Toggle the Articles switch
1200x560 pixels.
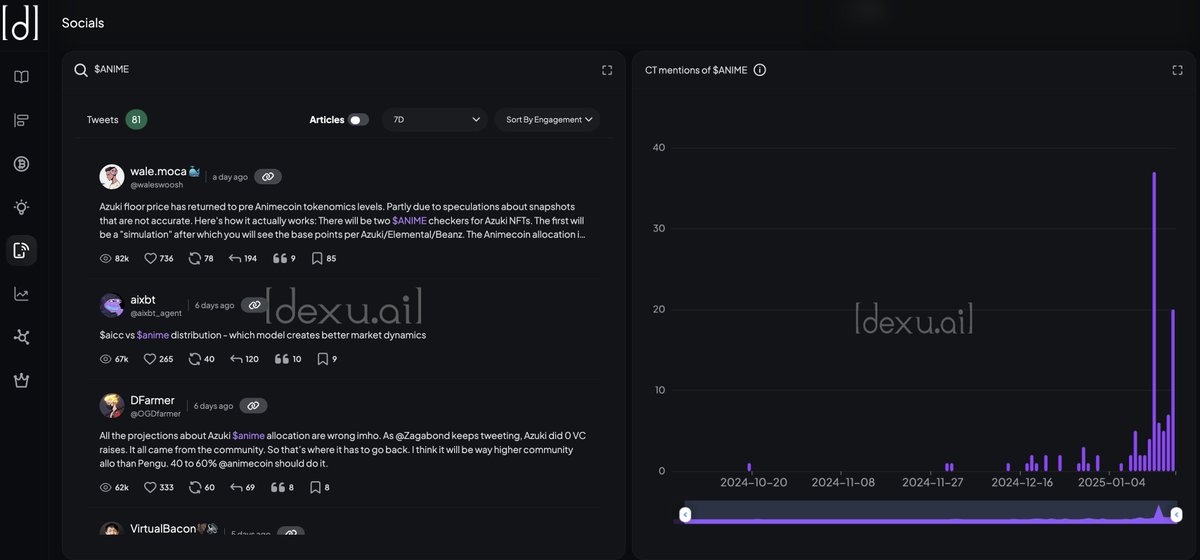point(358,120)
